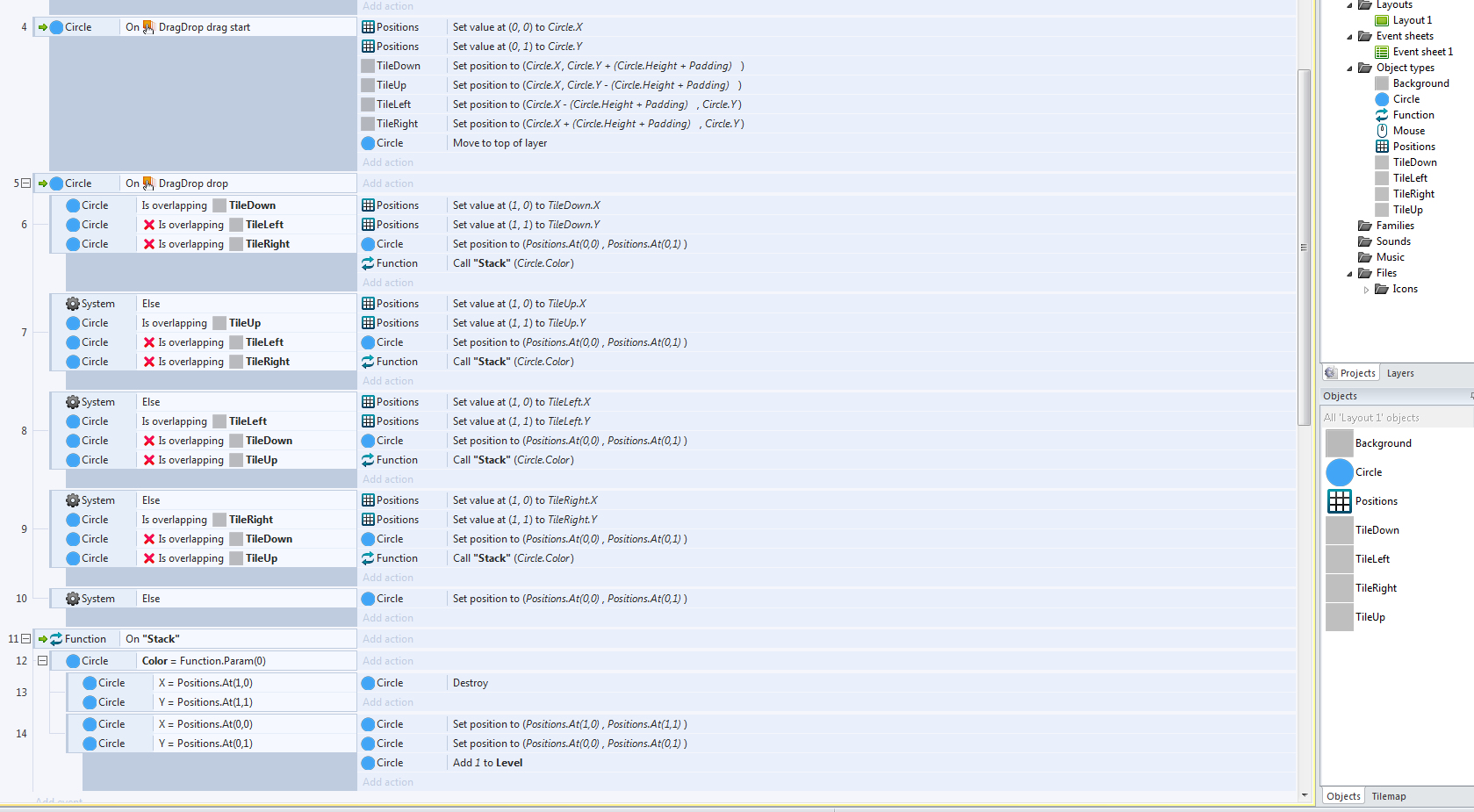This screenshot has height=812, width=1474.
Task: Collapse the Object types folder
Action: [x=1350, y=68]
